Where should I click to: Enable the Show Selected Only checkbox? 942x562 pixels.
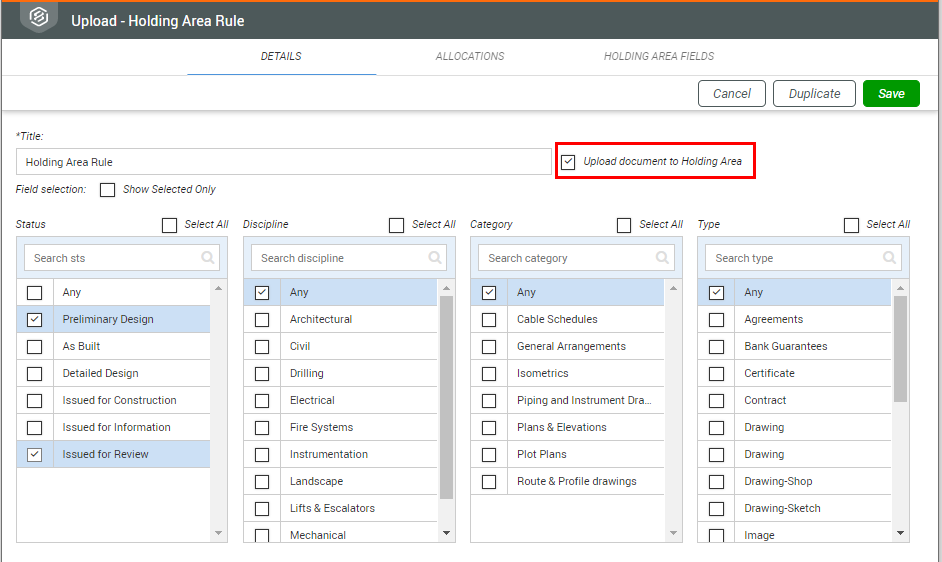pos(108,190)
